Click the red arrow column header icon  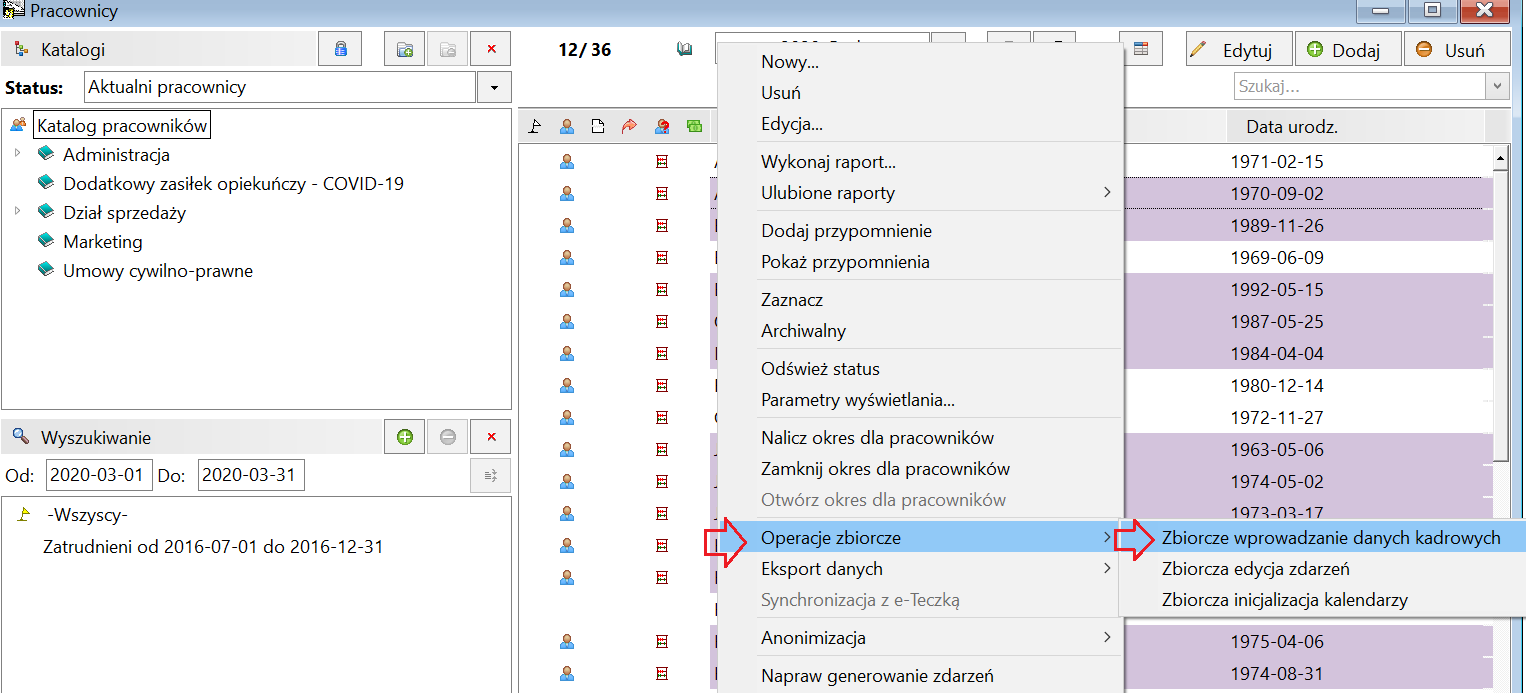(x=629, y=127)
